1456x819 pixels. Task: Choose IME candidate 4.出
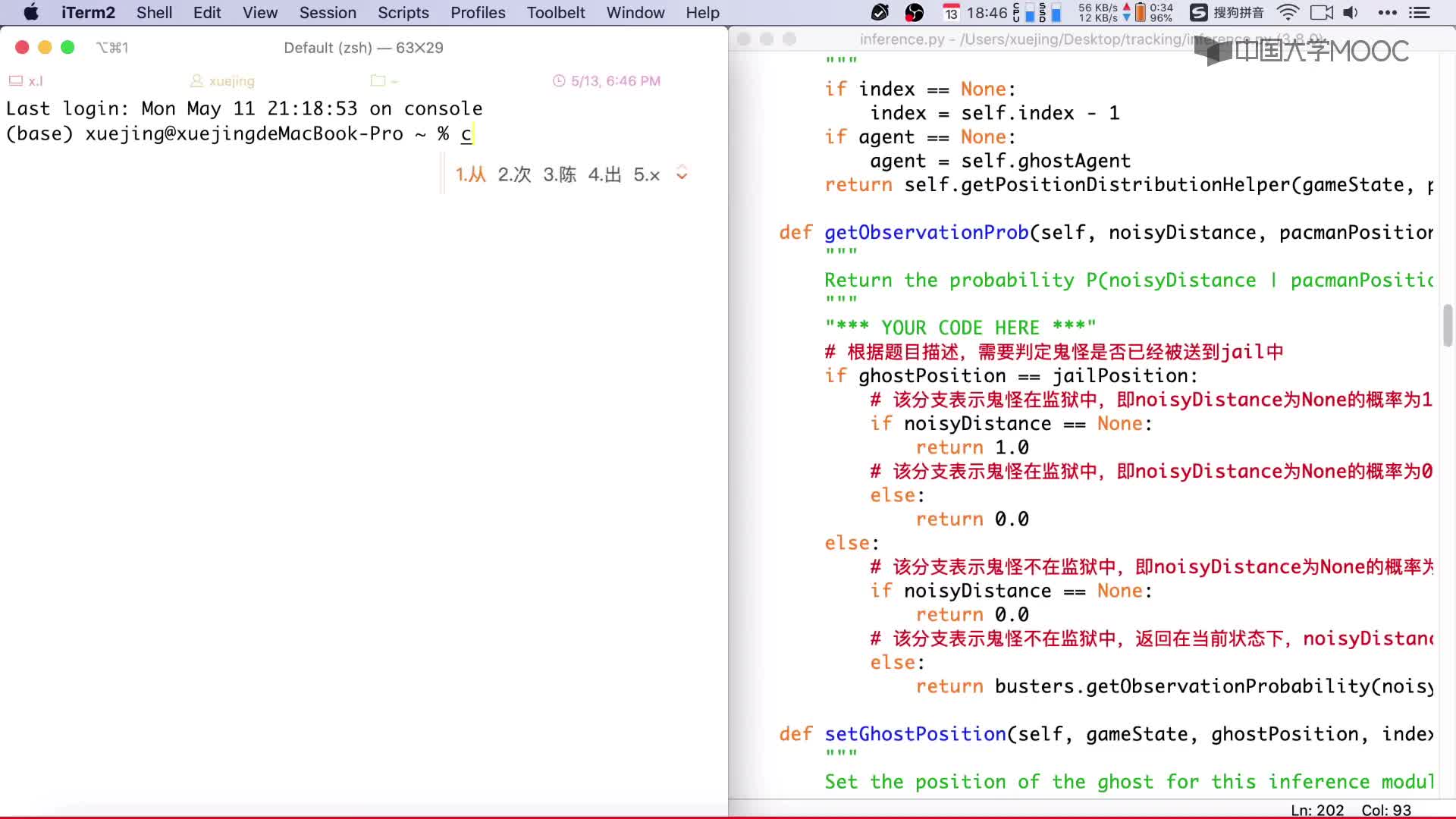604,174
